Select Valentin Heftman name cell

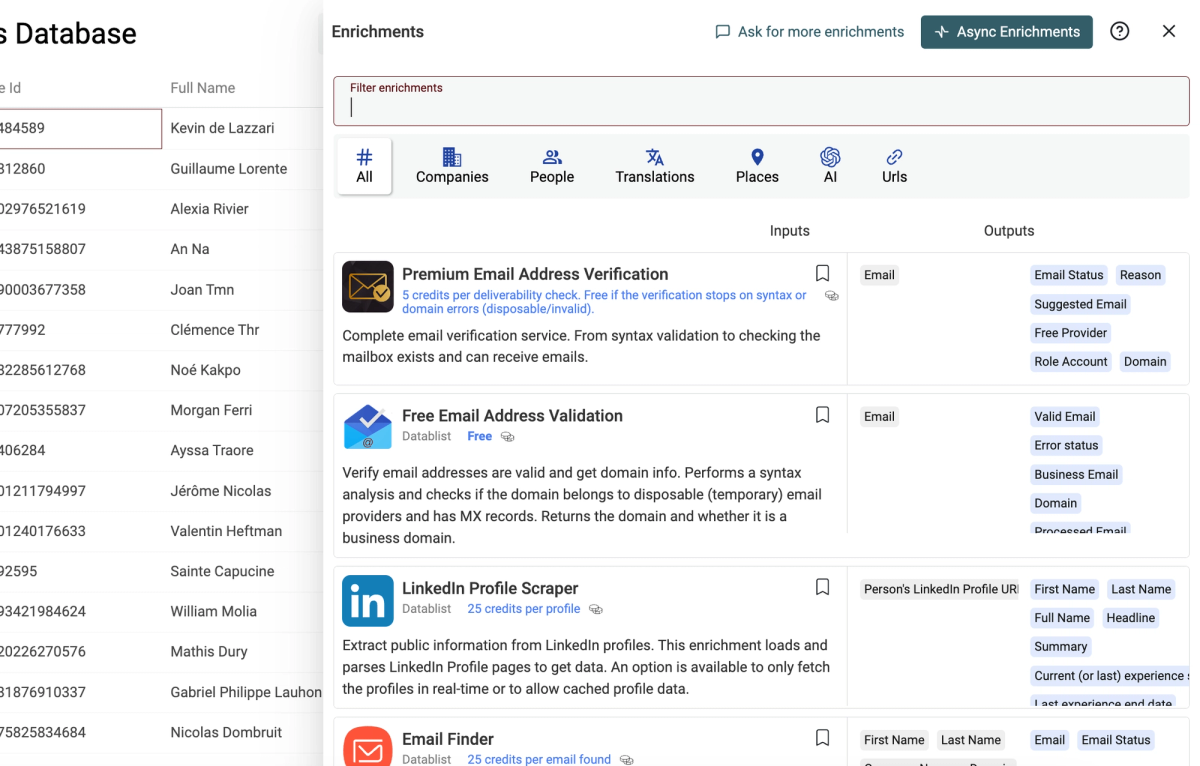[226, 531]
